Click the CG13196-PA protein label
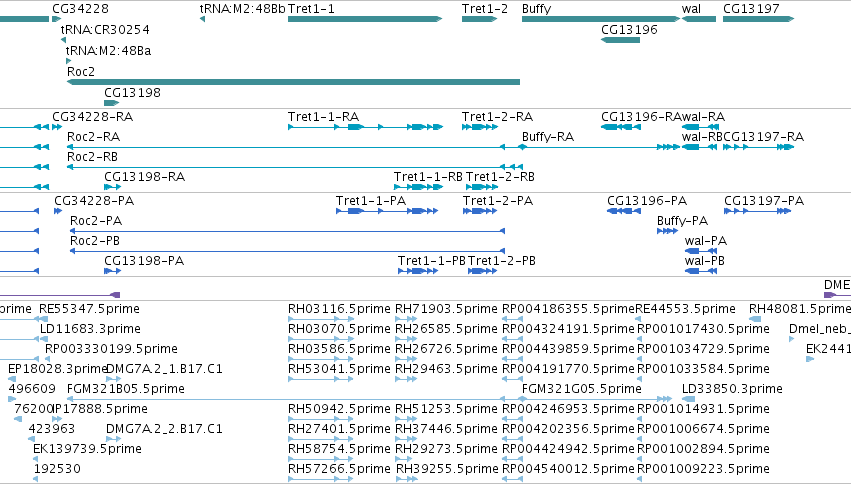The height and width of the screenshot is (484, 851). 647,201
